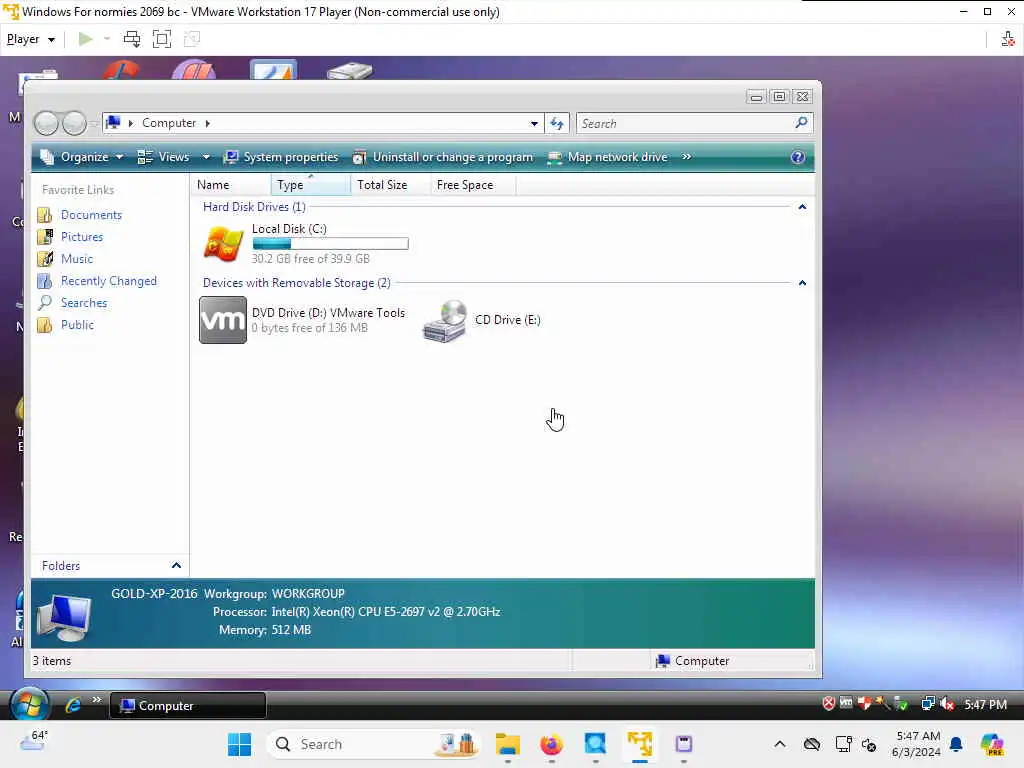Expand quick launch overflow chevron
Screen dimensions: 1024x768
97,699
